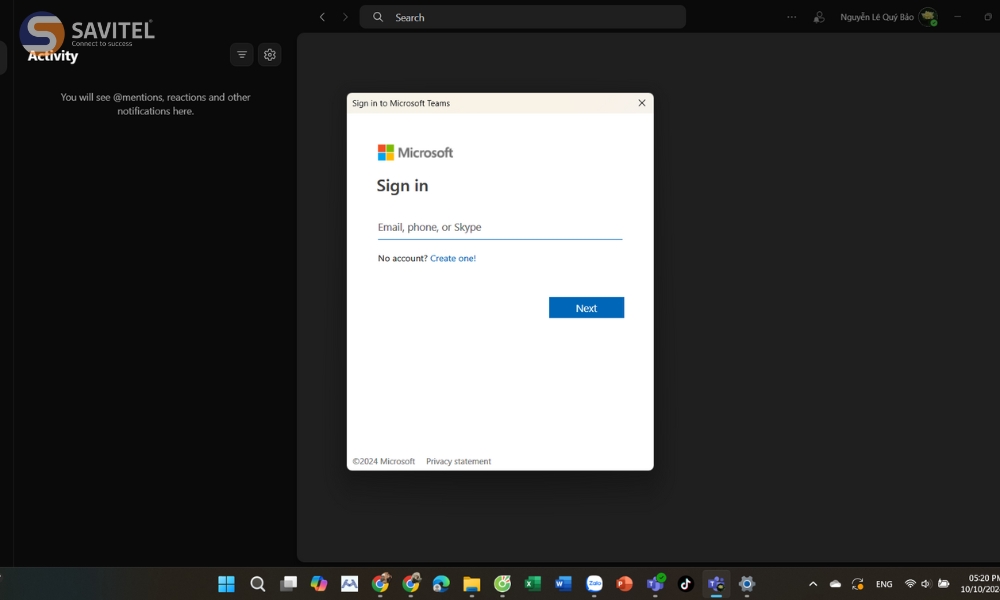Image resolution: width=1000 pixels, height=600 pixels.
Task: Open TikTok from the taskbar
Action: [686, 583]
